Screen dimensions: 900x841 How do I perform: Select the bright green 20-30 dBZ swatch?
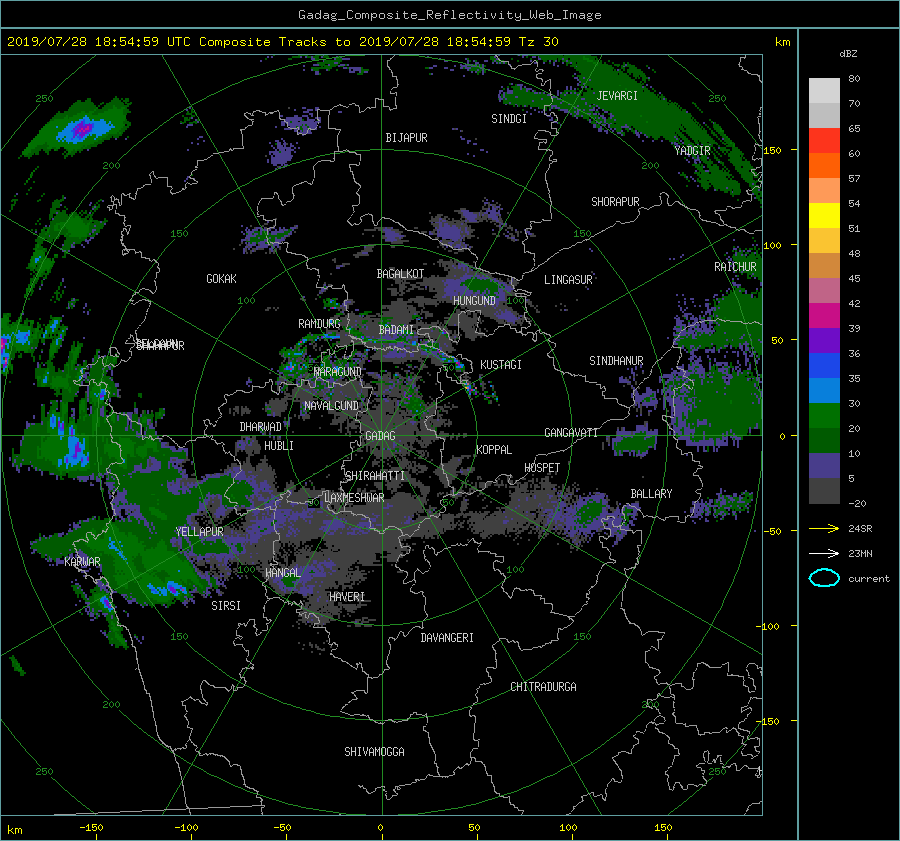[824, 416]
